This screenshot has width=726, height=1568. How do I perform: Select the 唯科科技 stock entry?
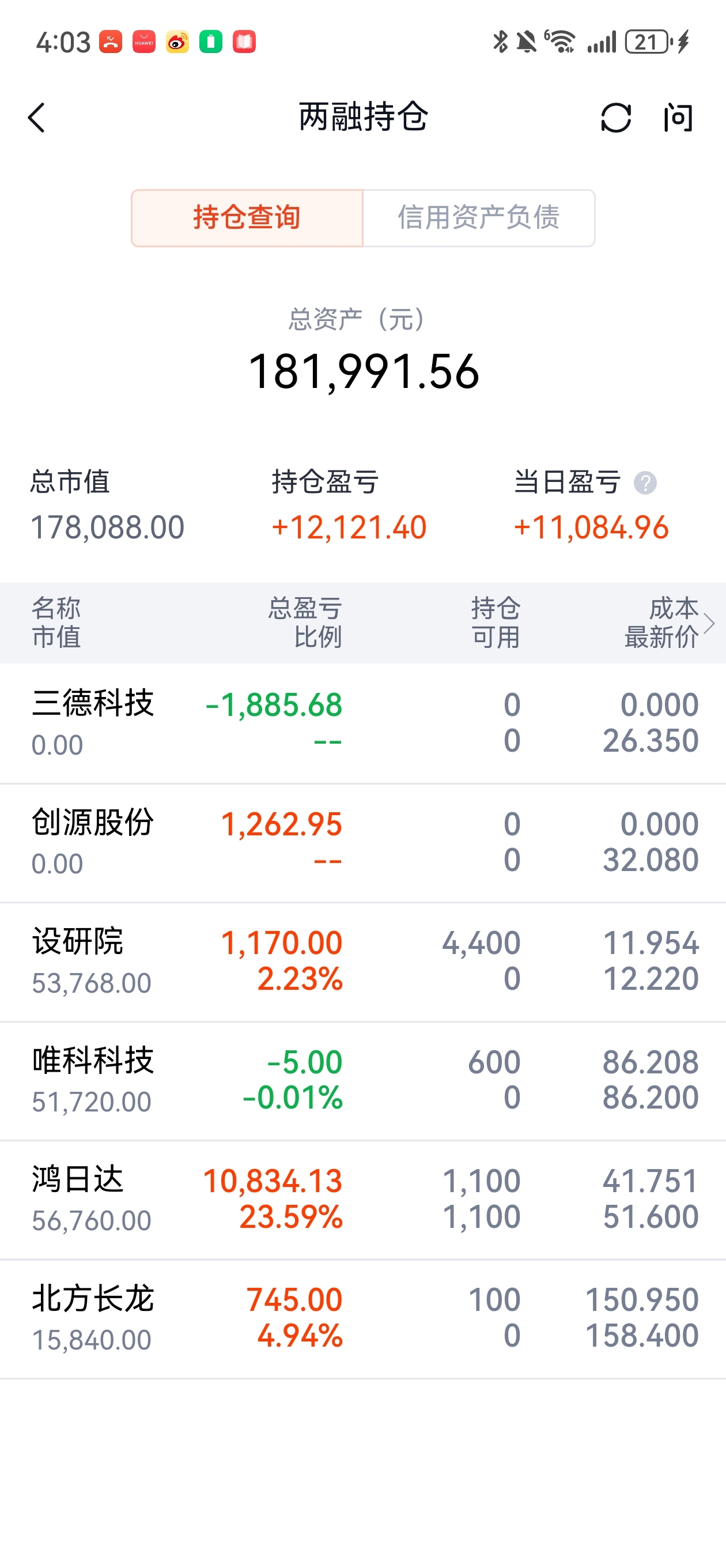tap(362, 1081)
